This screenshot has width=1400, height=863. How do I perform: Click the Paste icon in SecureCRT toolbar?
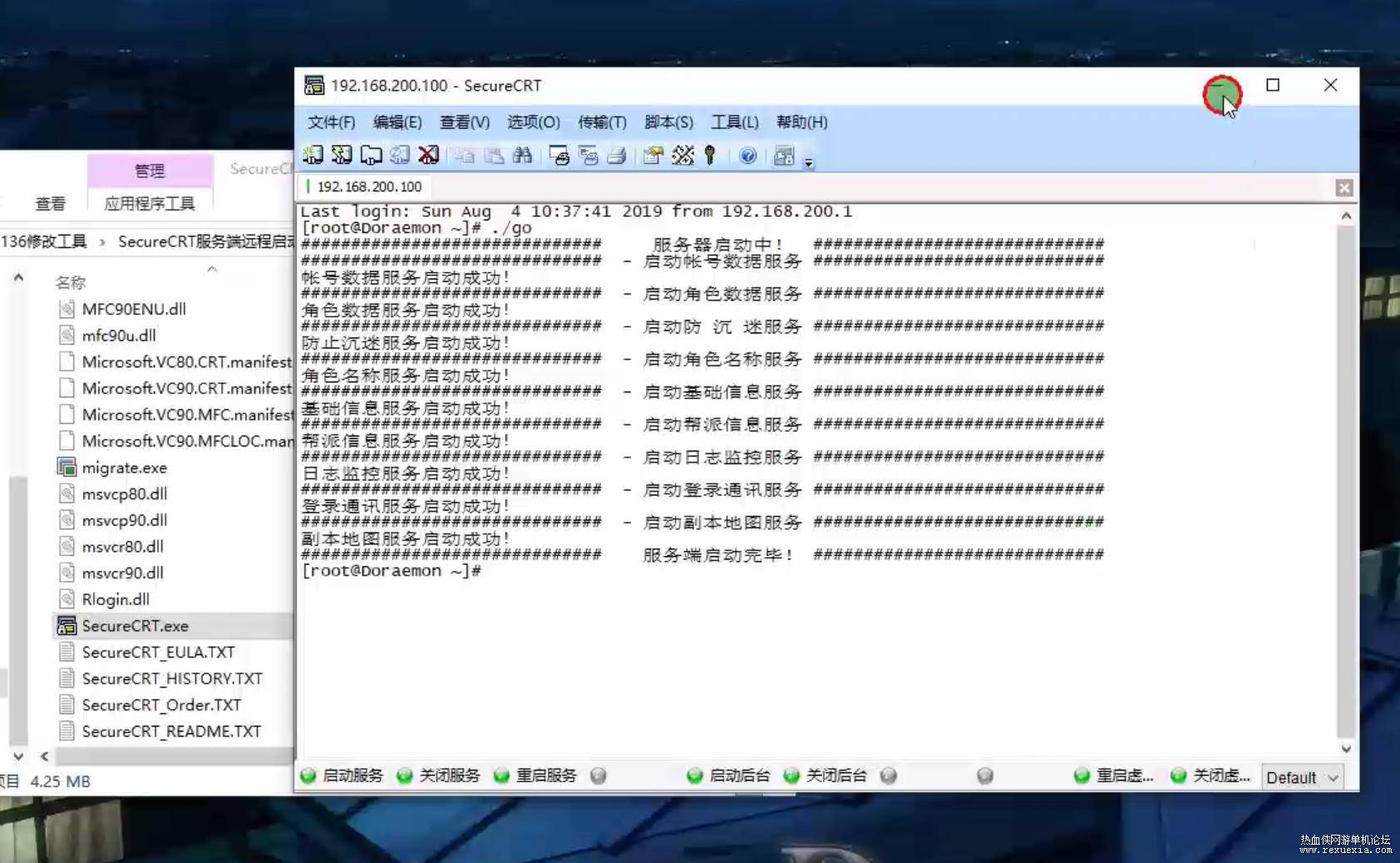click(494, 155)
